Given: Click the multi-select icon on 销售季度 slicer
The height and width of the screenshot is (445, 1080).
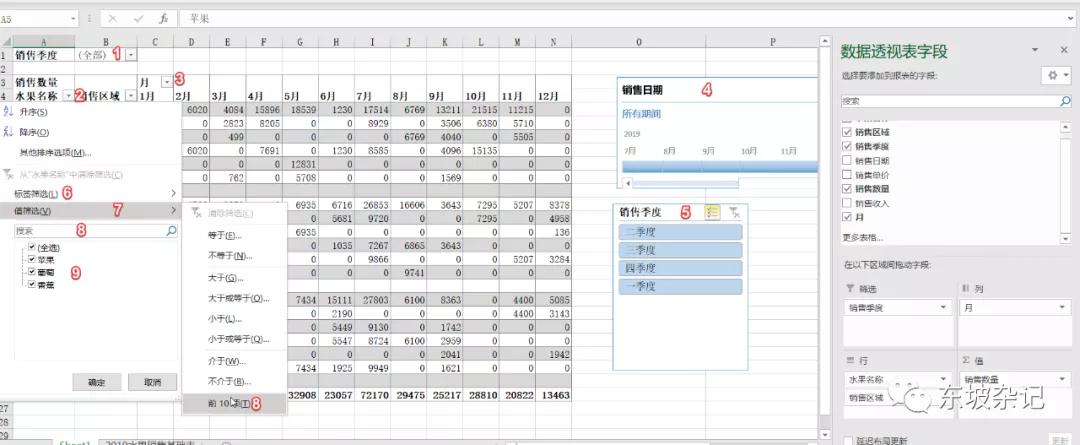Looking at the screenshot, I should [712, 212].
